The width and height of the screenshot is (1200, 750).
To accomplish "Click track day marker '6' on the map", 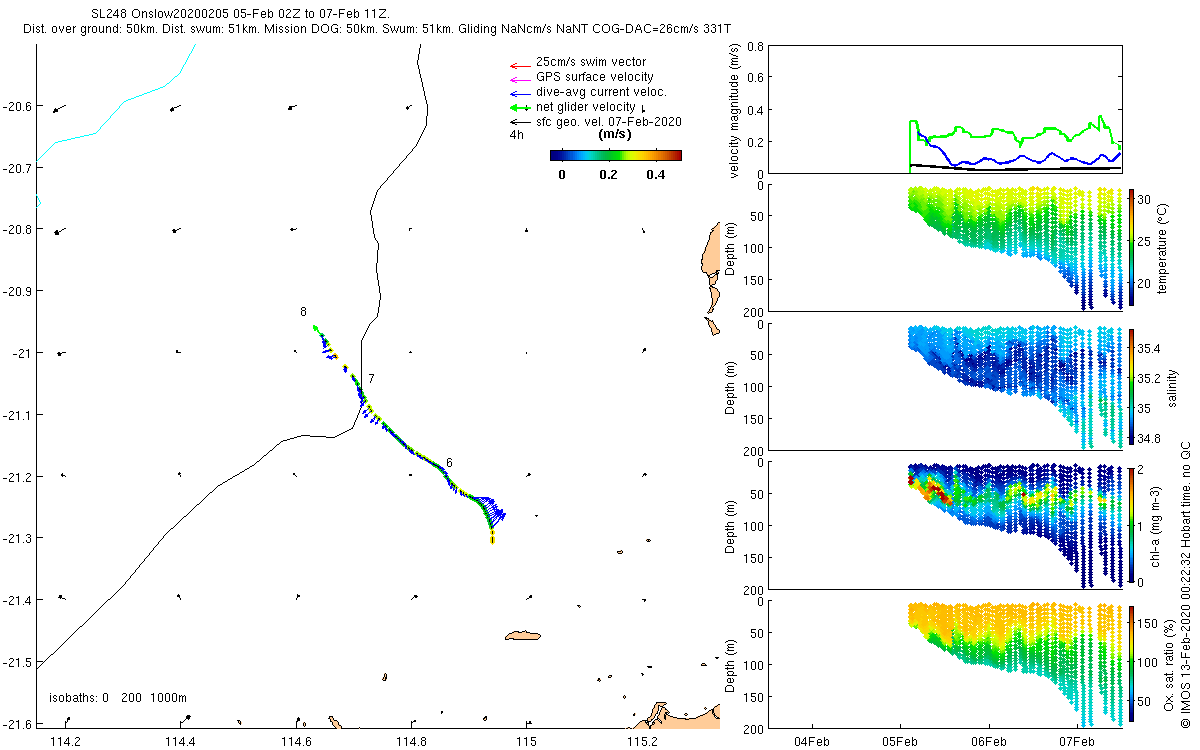I will 449,463.
